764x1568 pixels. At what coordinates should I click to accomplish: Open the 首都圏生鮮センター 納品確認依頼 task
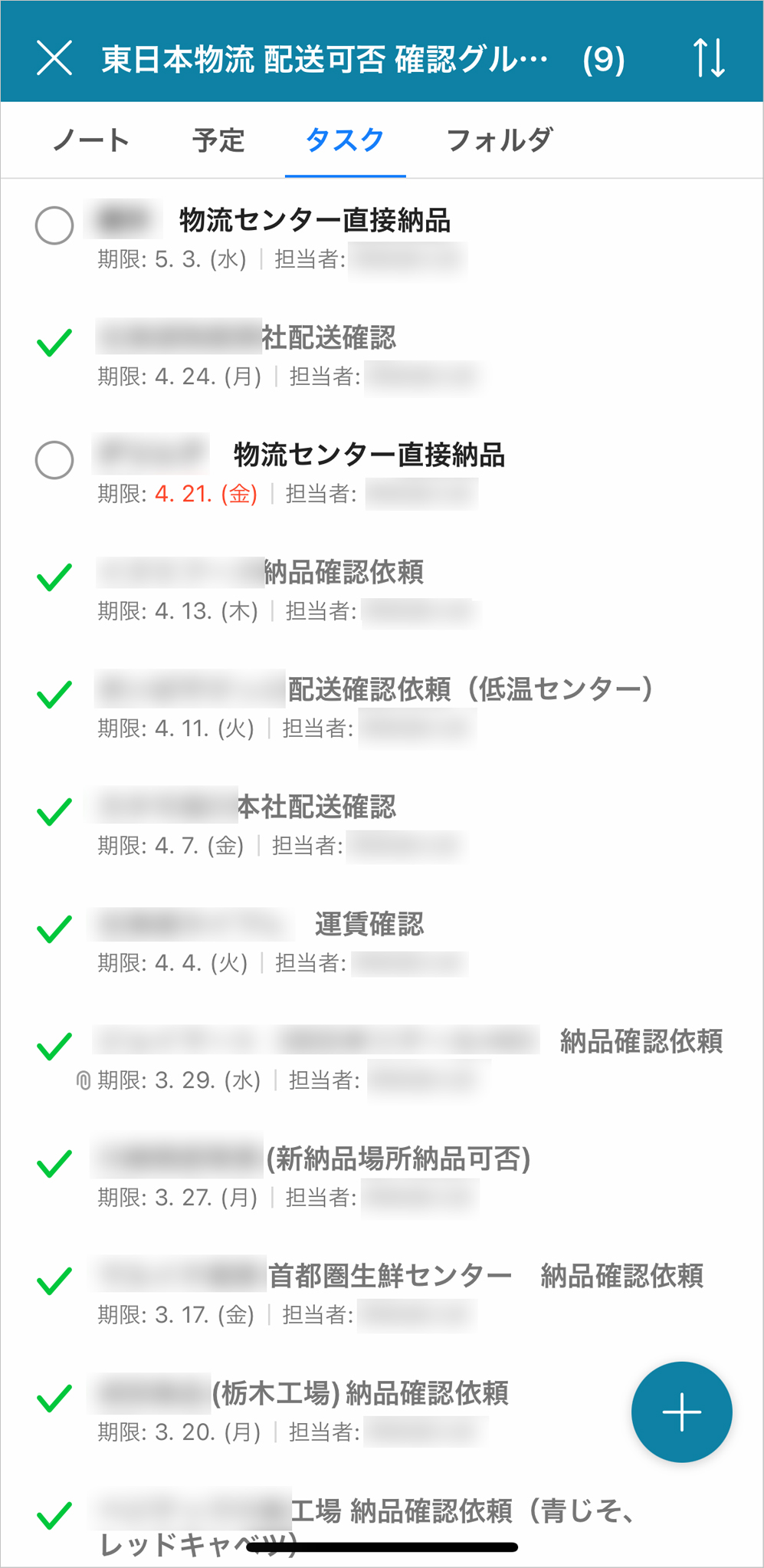(484, 1276)
